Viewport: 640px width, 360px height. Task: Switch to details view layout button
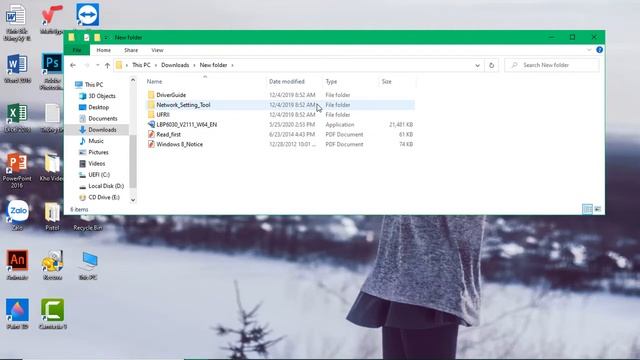(x=587, y=209)
